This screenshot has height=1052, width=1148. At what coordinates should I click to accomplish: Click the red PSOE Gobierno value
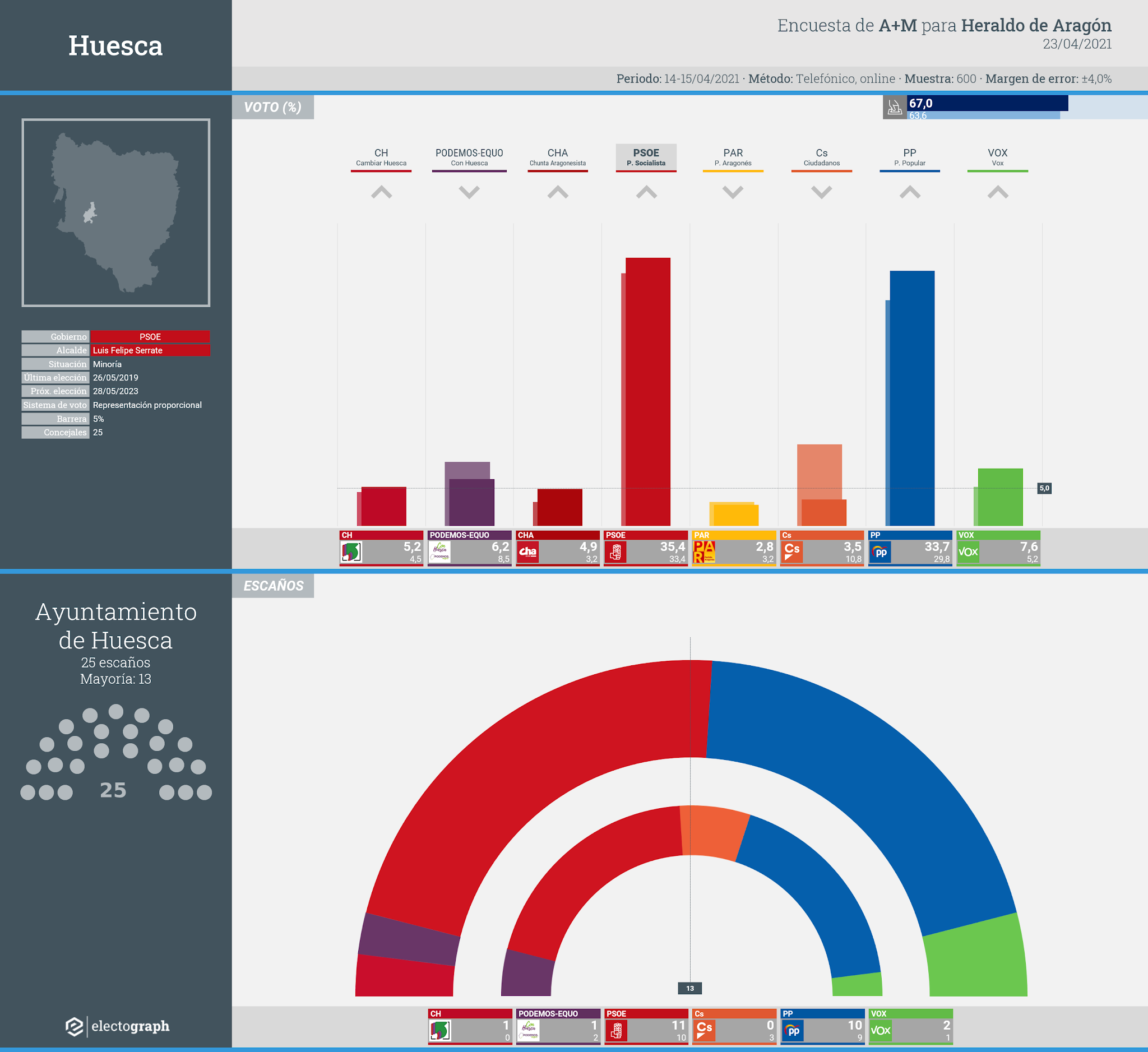(x=150, y=337)
